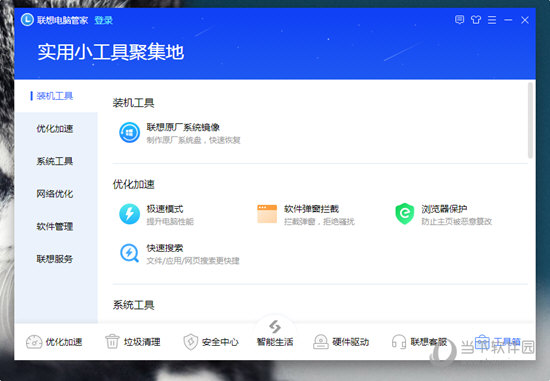Open the 浏览器保护 tool title
550x381 pixels.
[x=444, y=209]
